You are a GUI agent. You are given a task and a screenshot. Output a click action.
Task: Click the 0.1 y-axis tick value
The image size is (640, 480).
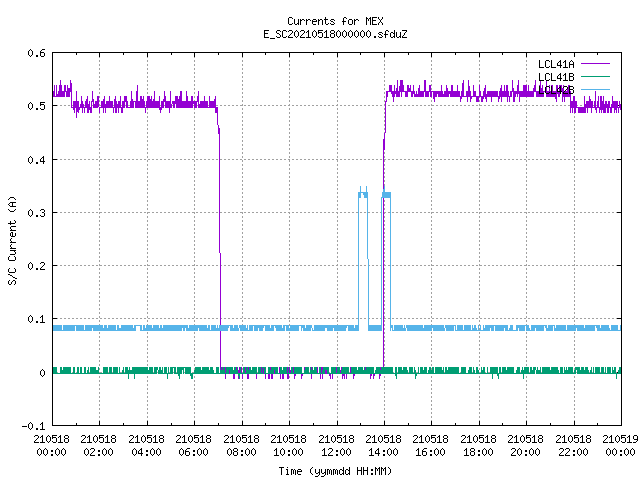(x=36, y=319)
